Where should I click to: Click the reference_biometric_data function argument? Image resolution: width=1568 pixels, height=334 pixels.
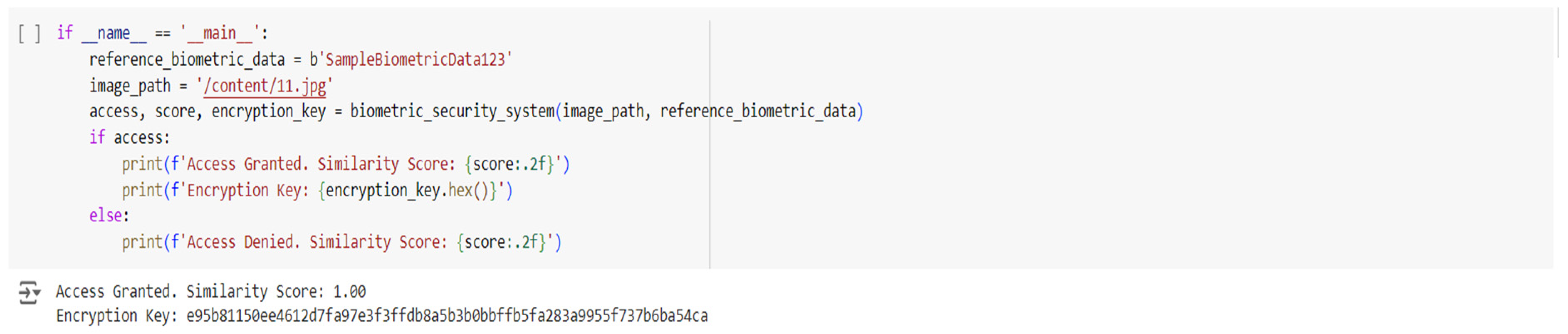757,111
